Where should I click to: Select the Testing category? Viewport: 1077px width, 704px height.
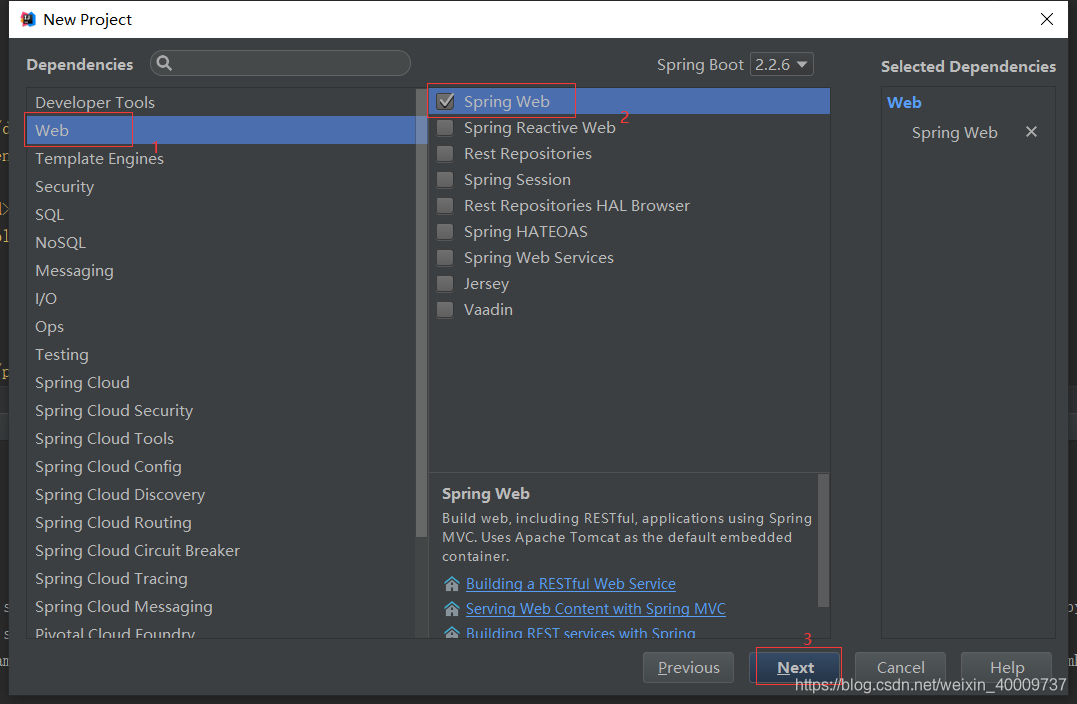tap(221, 355)
